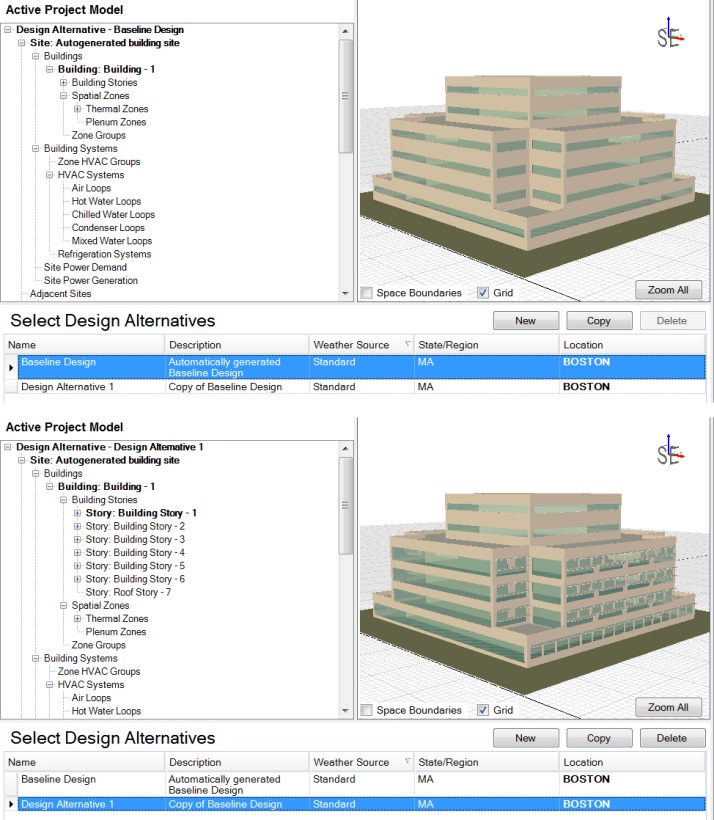Click axis orientation icon in lower 3D view
This screenshot has height=820, width=714.
(670, 451)
